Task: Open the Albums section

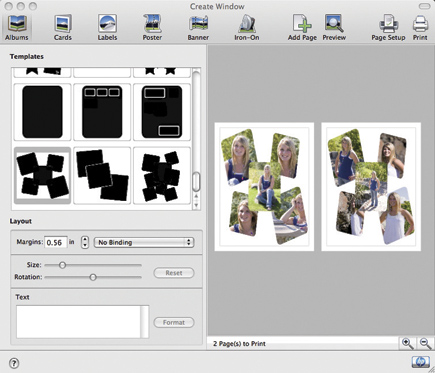Action: (17, 27)
